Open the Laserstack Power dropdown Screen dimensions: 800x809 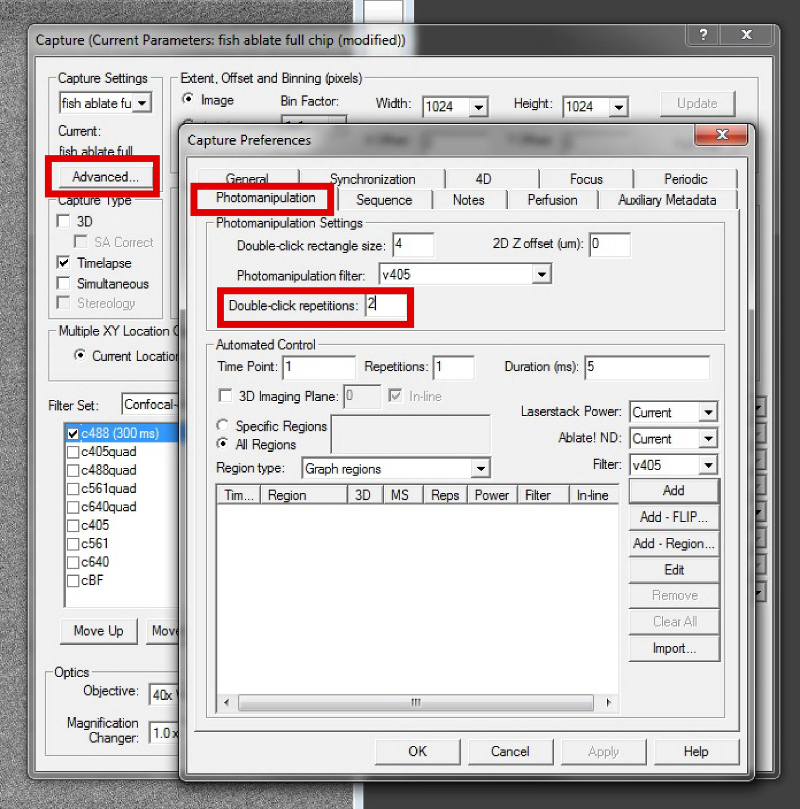coord(708,412)
